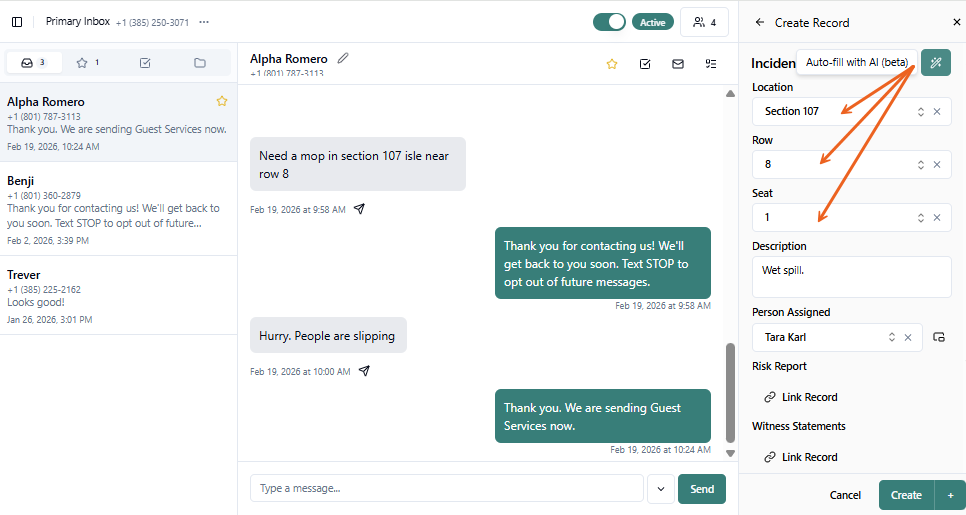Image resolution: width=966 pixels, height=515 pixels.
Task: Click the Type a message input field
Action: pos(446,488)
